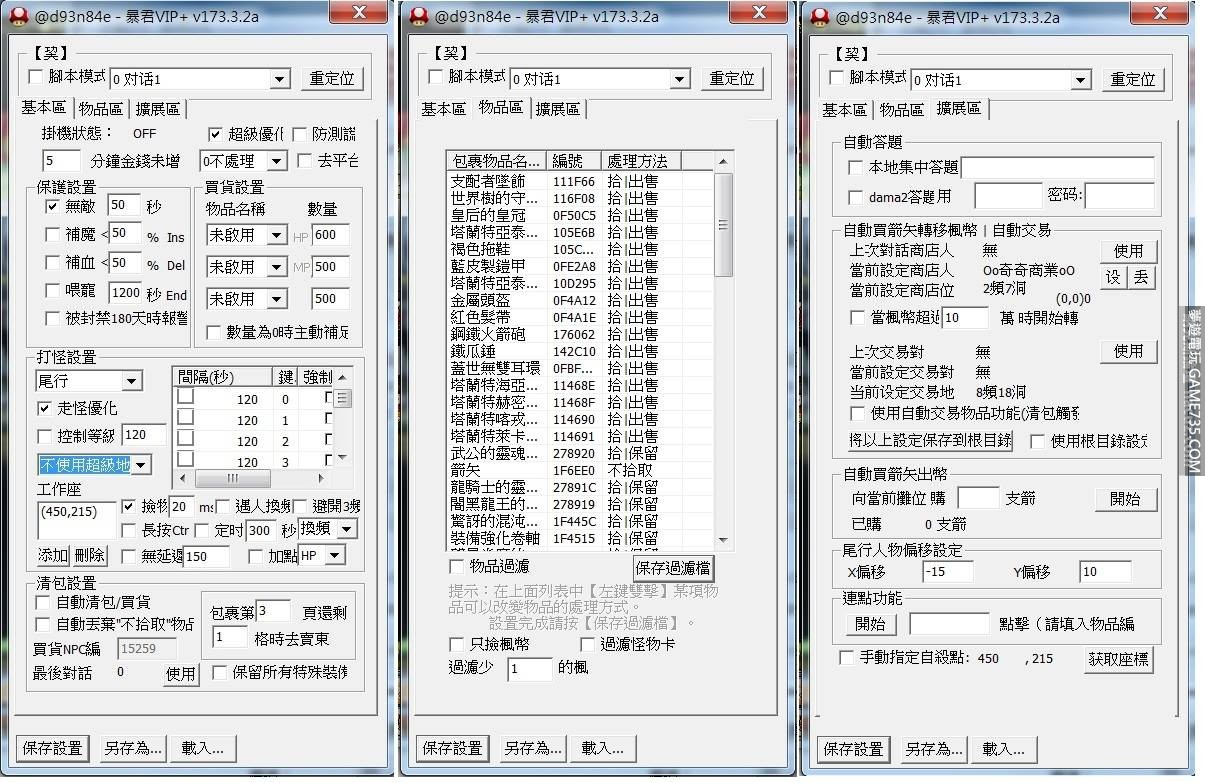Image resolution: width=1205 pixels, height=783 pixels.
Task: Tick the dama2答題用 checkbox
Action: 855,197
